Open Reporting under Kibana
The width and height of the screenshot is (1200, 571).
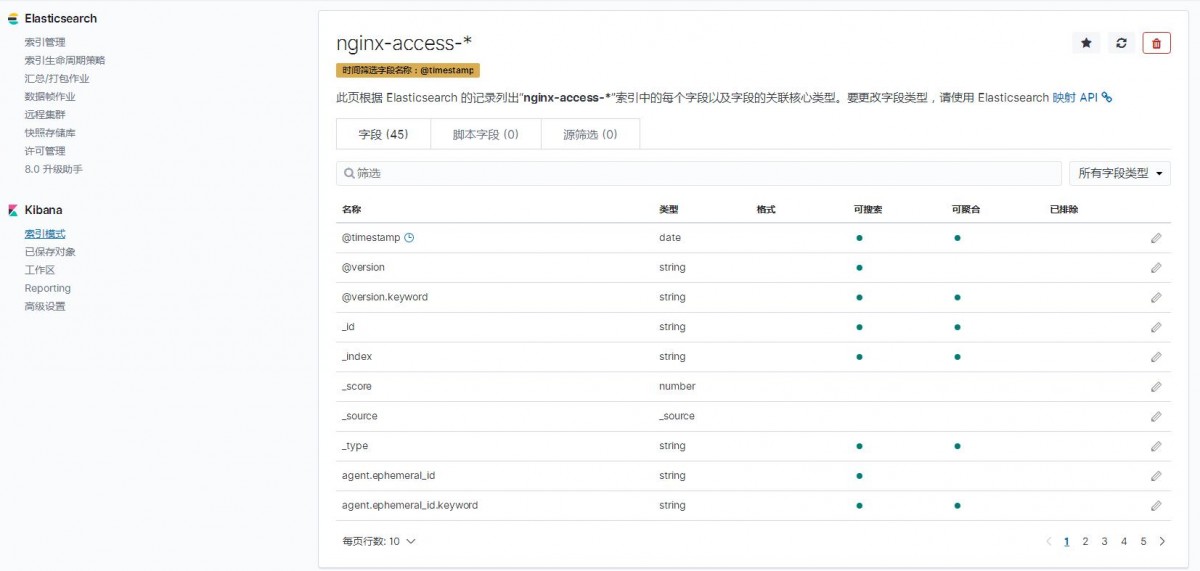coord(48,288)
